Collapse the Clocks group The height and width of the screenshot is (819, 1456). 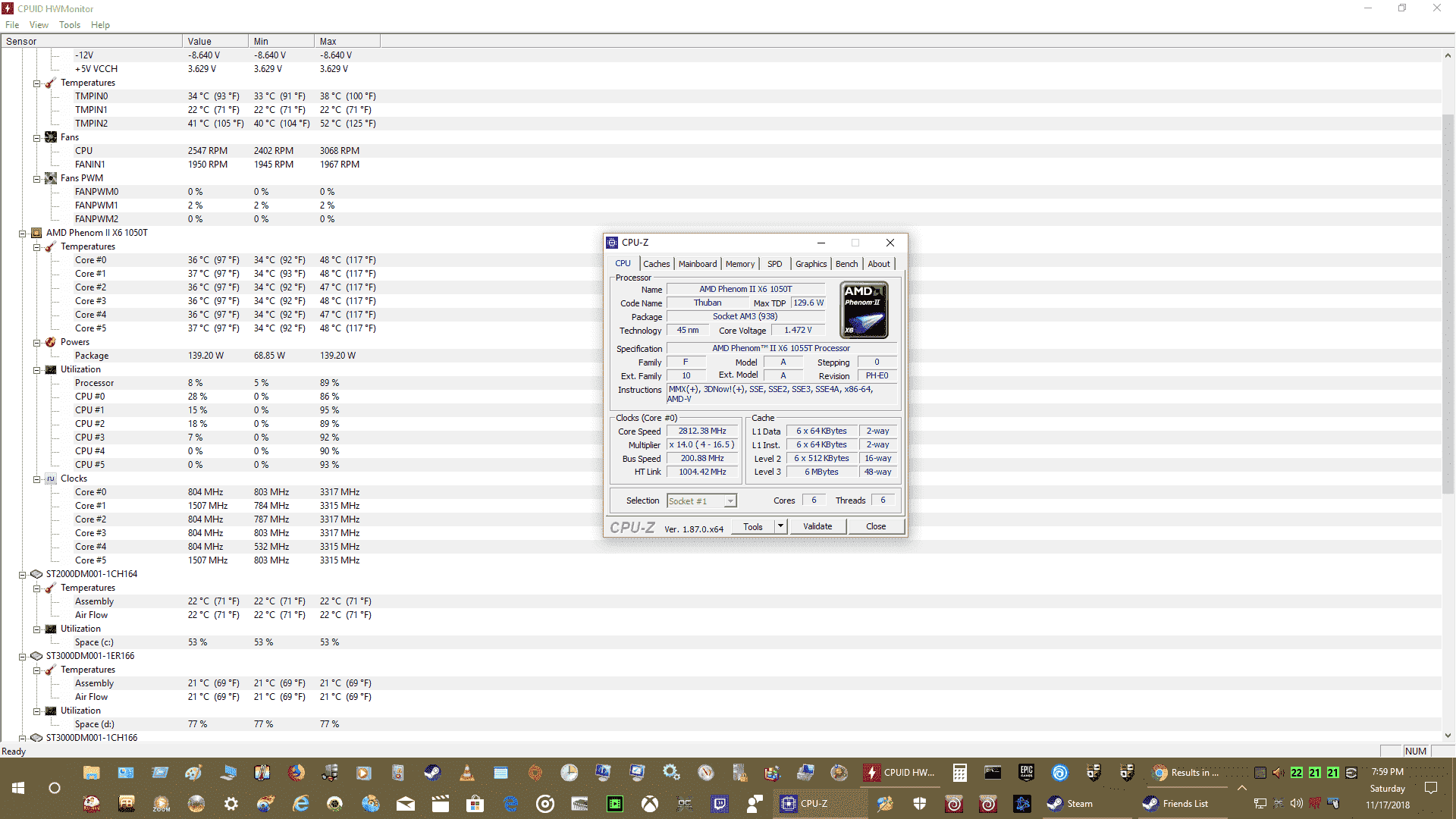tap(36, 479)
